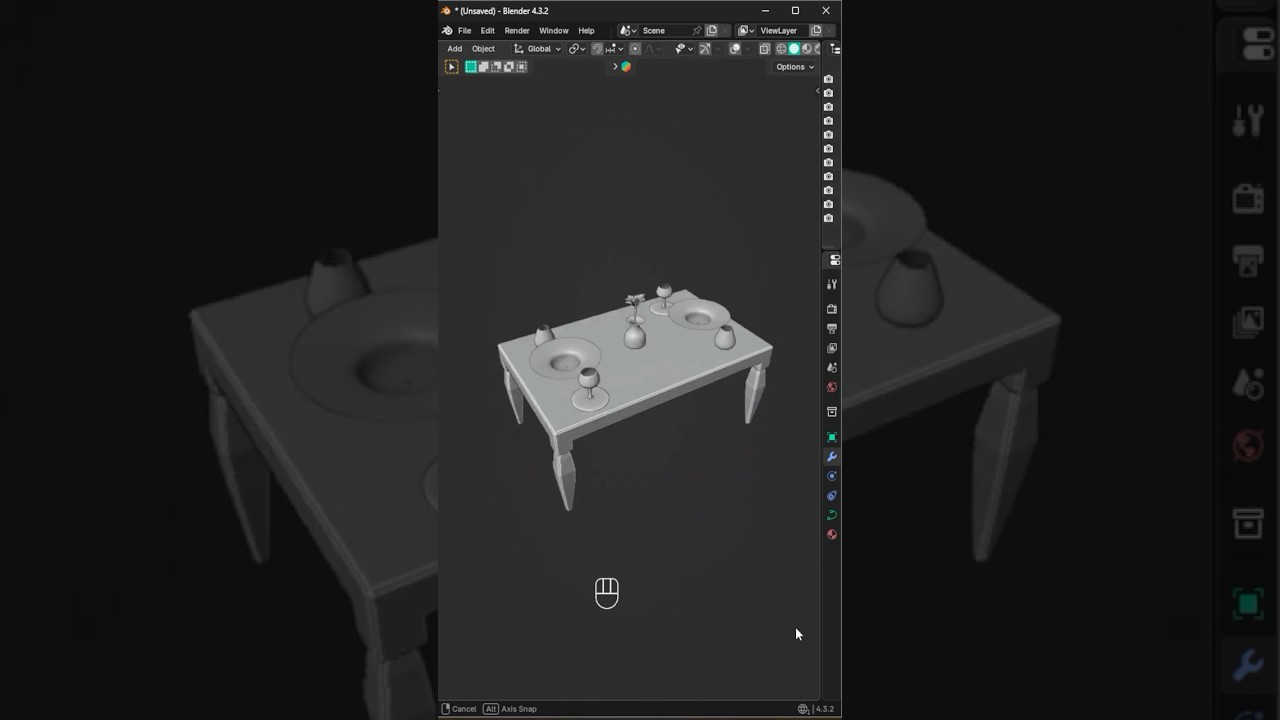
Task: Choose the subtract selection mode icon
Action: coord(496,67)
